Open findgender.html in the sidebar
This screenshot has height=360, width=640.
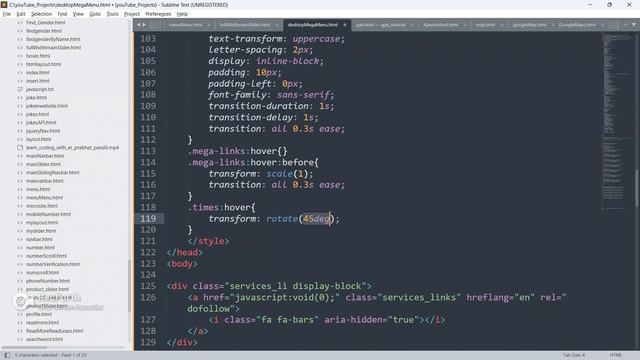[x=44, y=31]
